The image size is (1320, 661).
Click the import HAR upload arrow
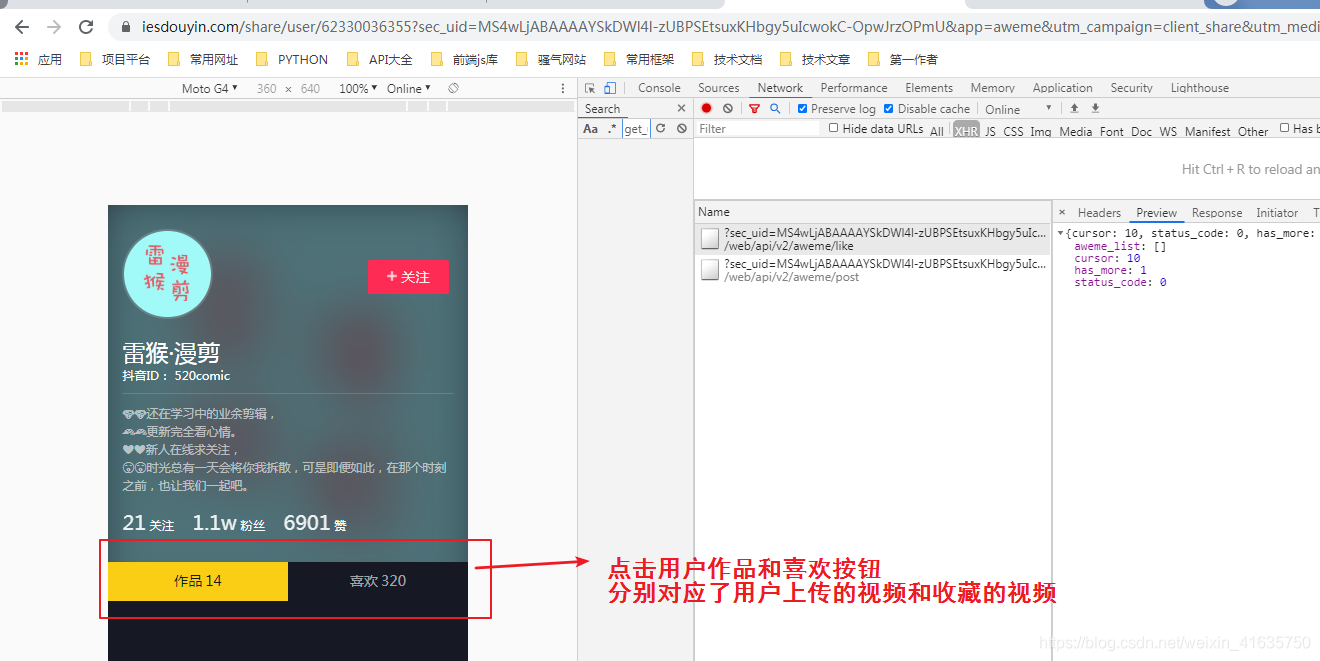point(1075,108)
